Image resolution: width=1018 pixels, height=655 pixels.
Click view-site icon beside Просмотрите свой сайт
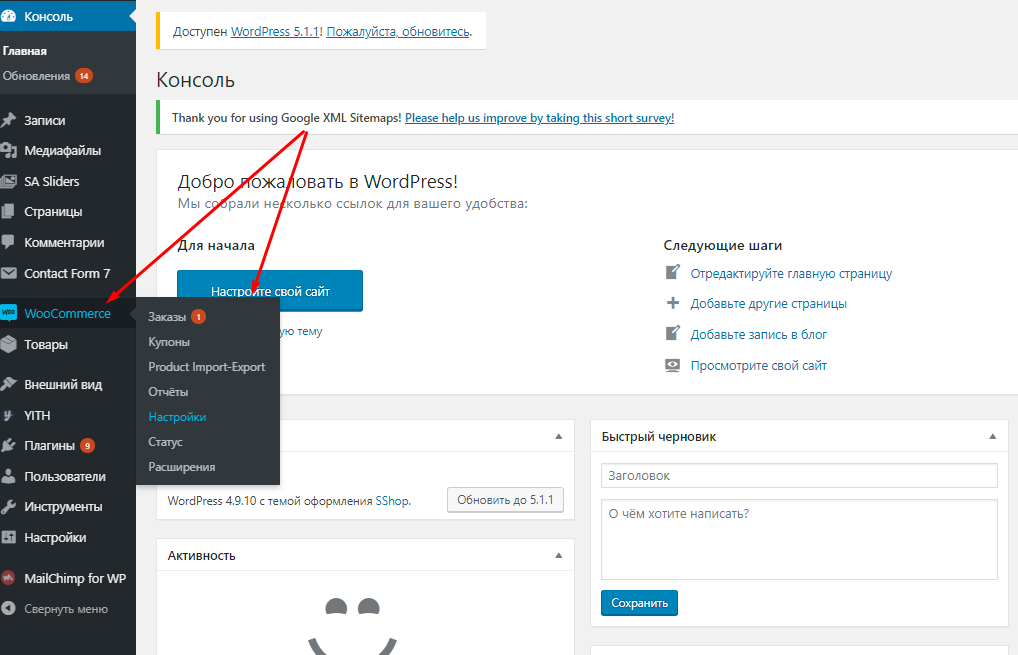click(x=673, y=365)
